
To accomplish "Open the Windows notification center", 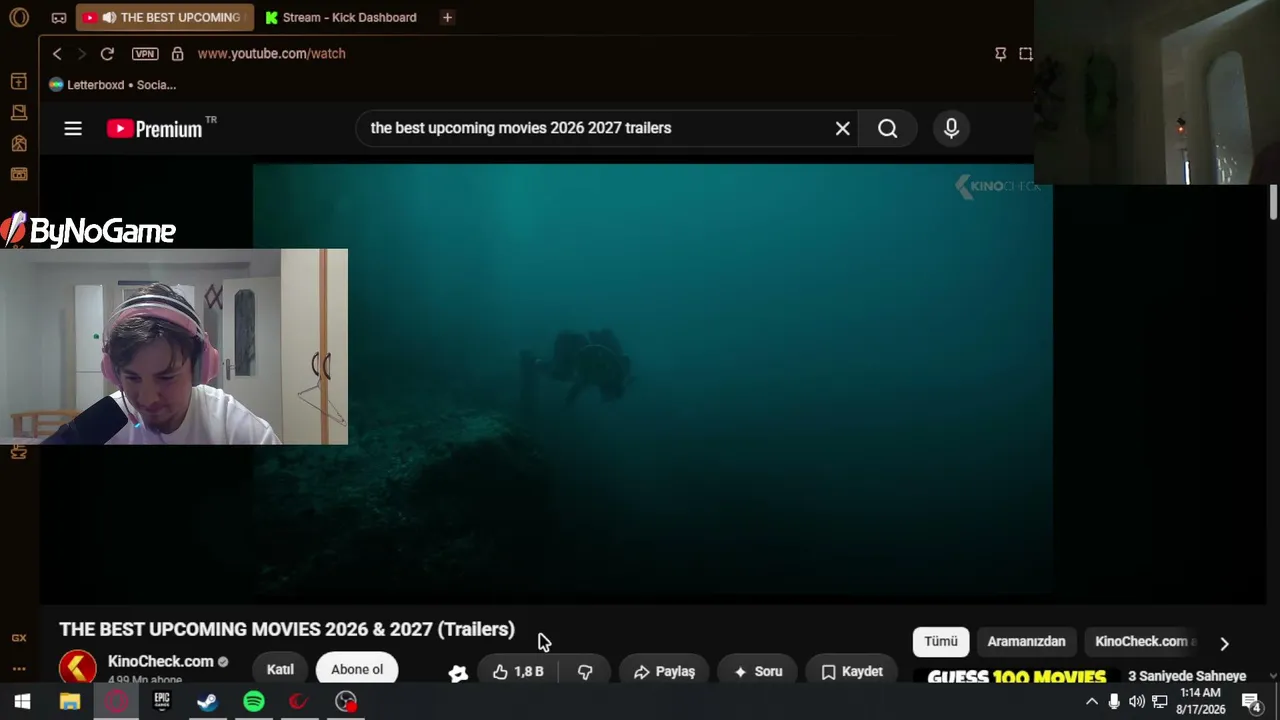I will click(x=1250, y=702).
